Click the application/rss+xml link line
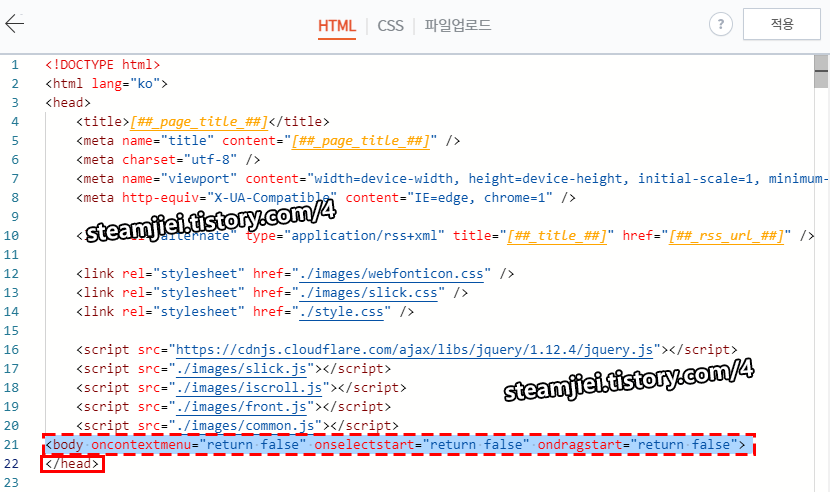830x492 pixels. [445, 236]
